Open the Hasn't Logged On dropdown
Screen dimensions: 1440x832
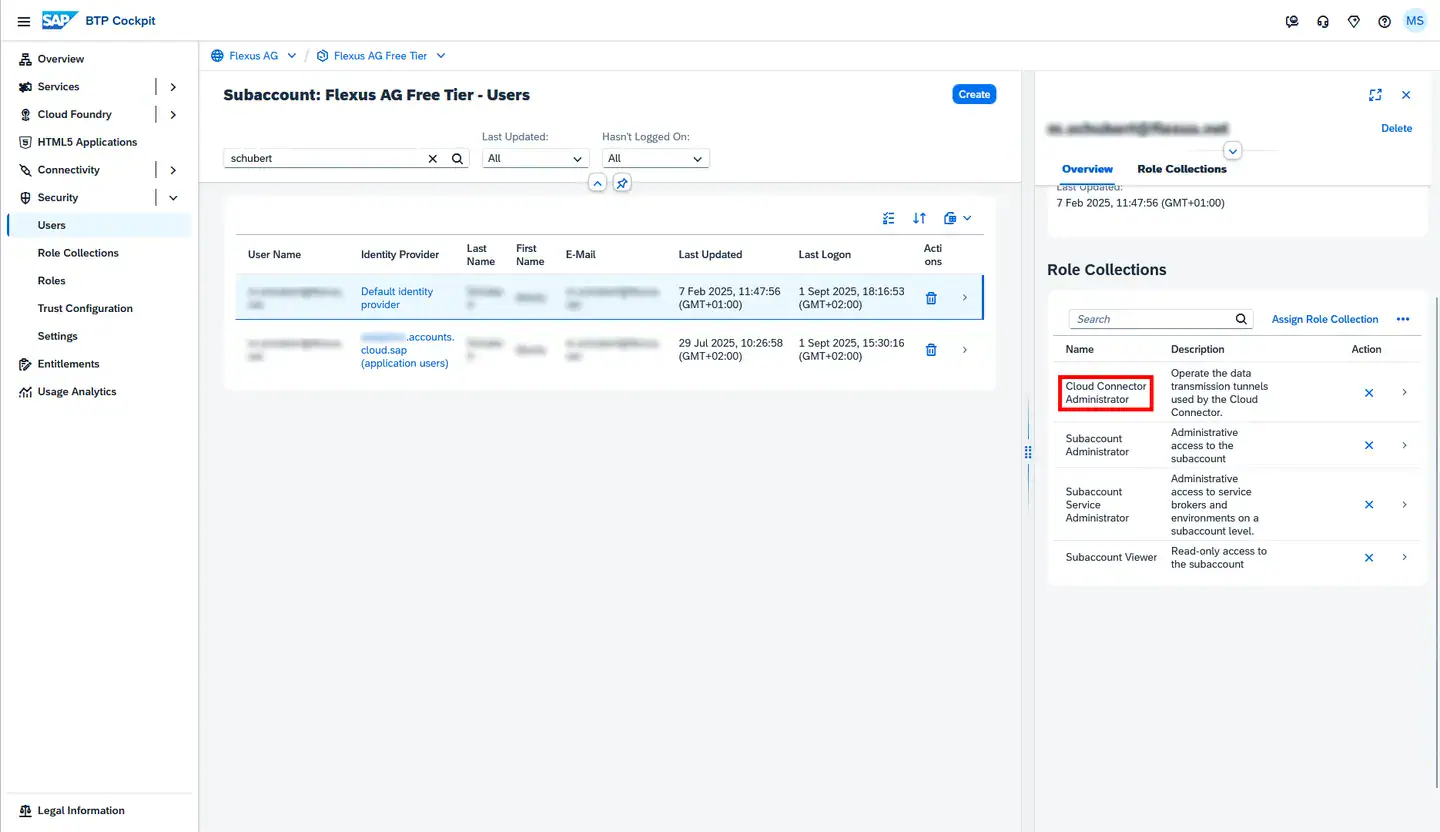655,158
